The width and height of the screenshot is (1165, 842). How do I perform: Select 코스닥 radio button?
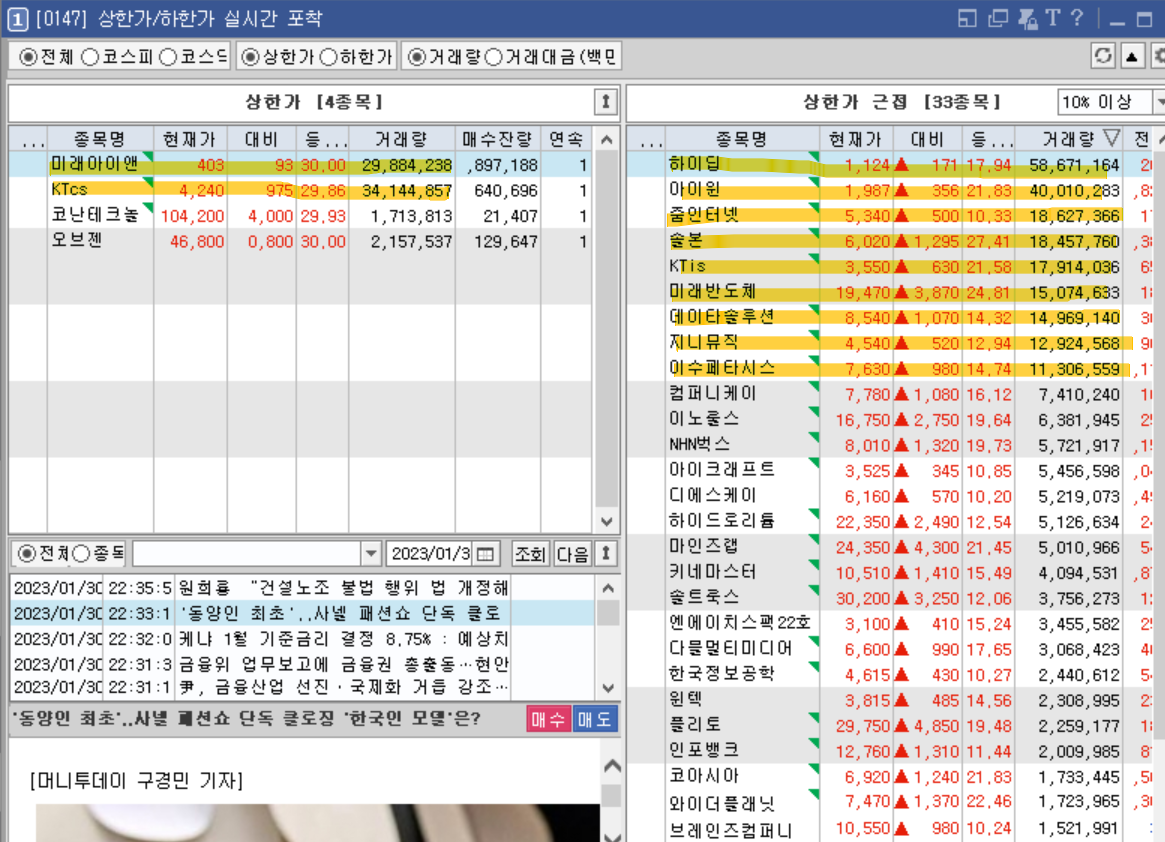(168, 56)
